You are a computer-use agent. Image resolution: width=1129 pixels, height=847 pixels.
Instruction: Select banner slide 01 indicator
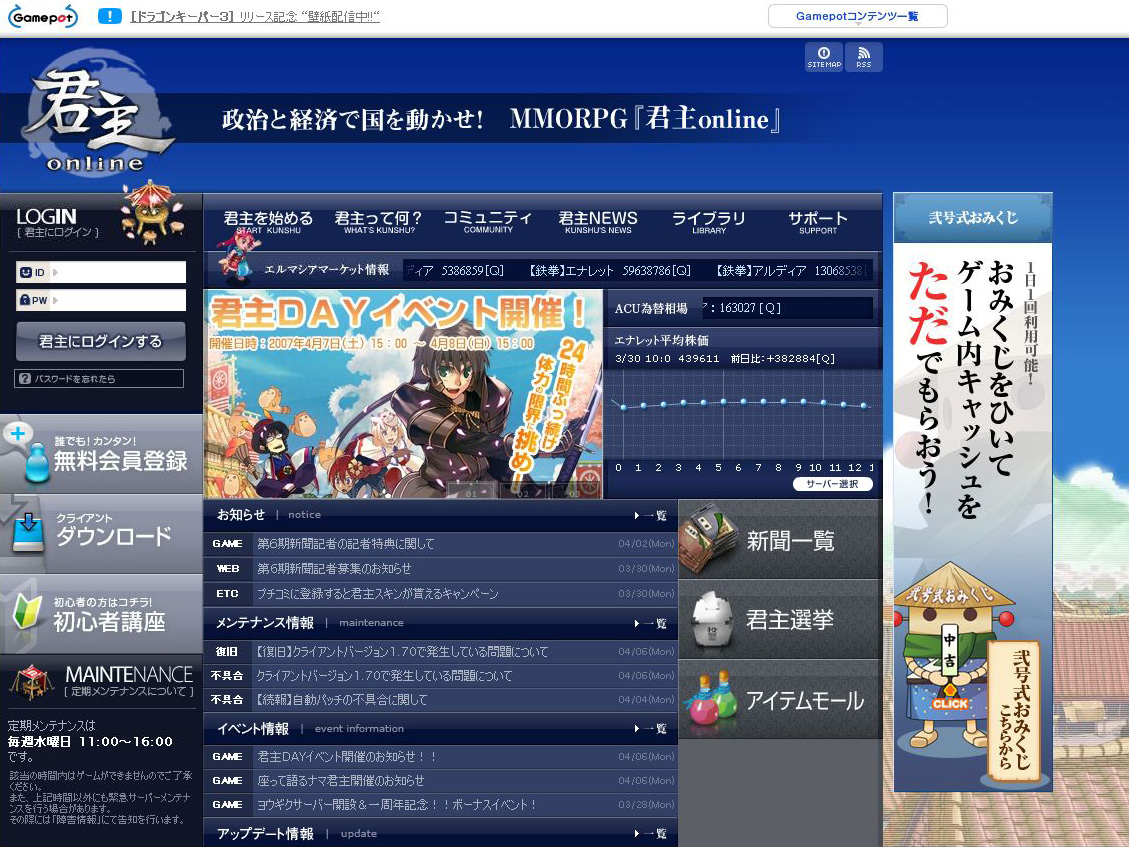coord(472,491)
